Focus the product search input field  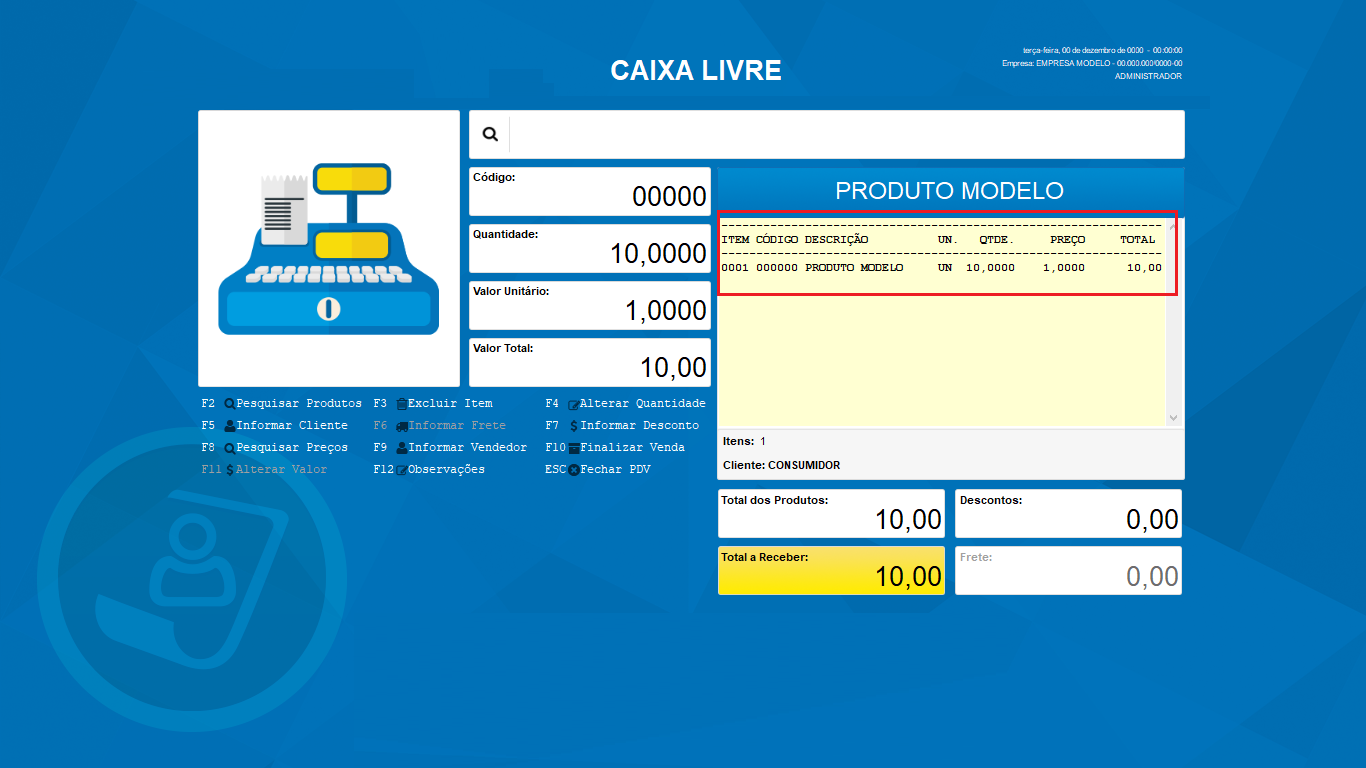point(846,134)
